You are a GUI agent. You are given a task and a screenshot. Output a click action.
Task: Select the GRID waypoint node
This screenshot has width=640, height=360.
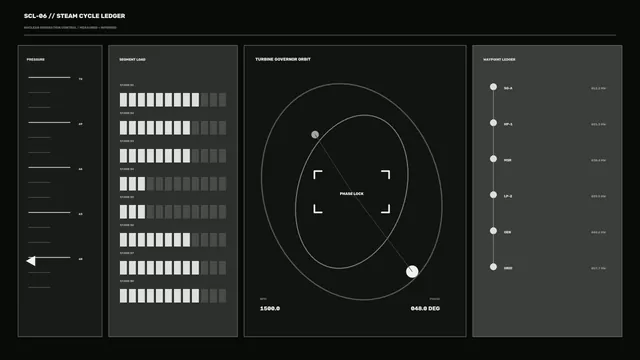pos(493,267)
